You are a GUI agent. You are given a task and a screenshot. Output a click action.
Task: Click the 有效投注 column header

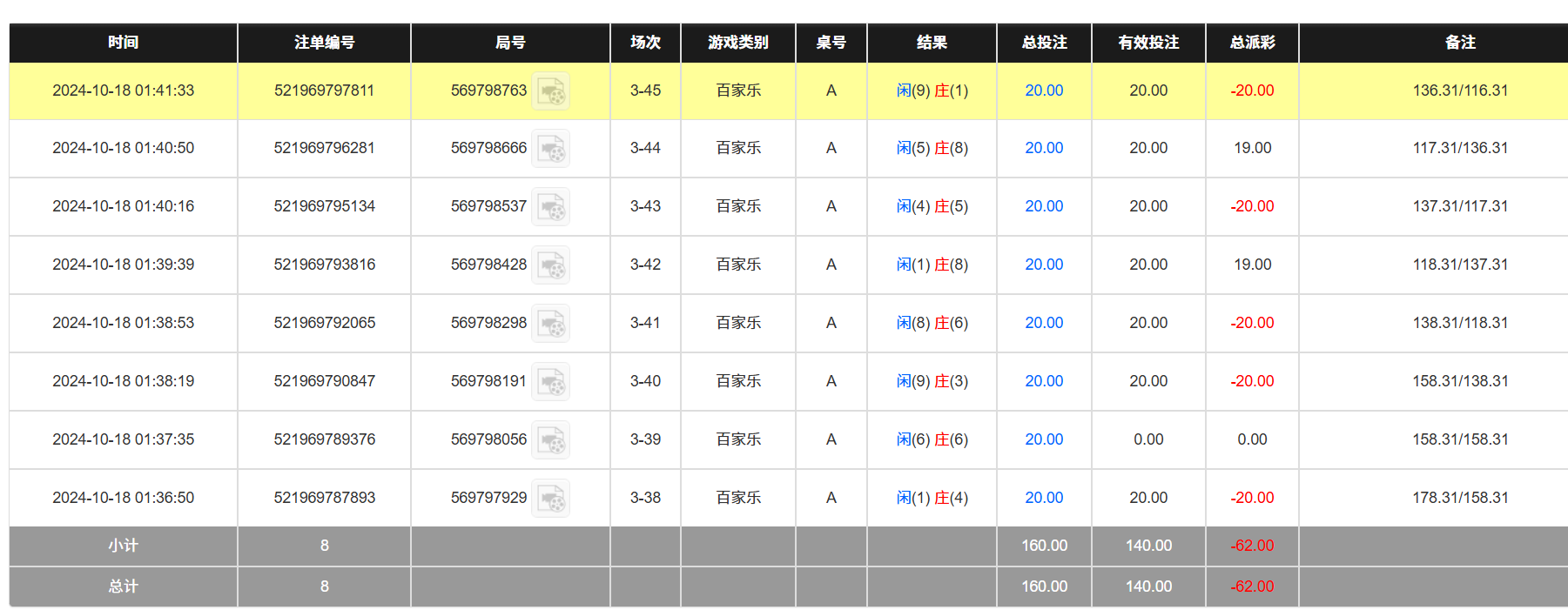pyautogui.click(x=1148, y=43)
